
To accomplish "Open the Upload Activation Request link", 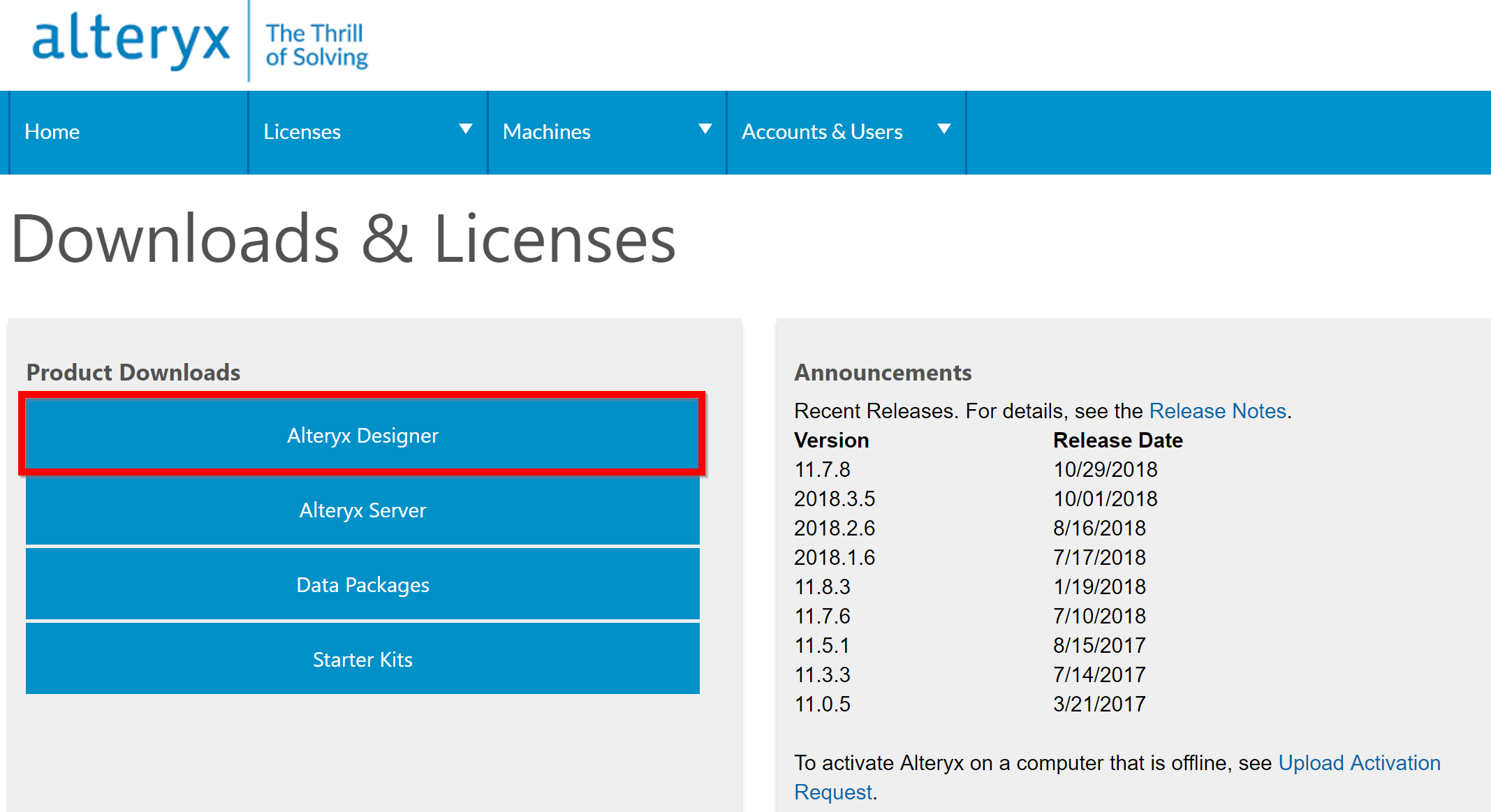I will click(x=1117, y=777).
